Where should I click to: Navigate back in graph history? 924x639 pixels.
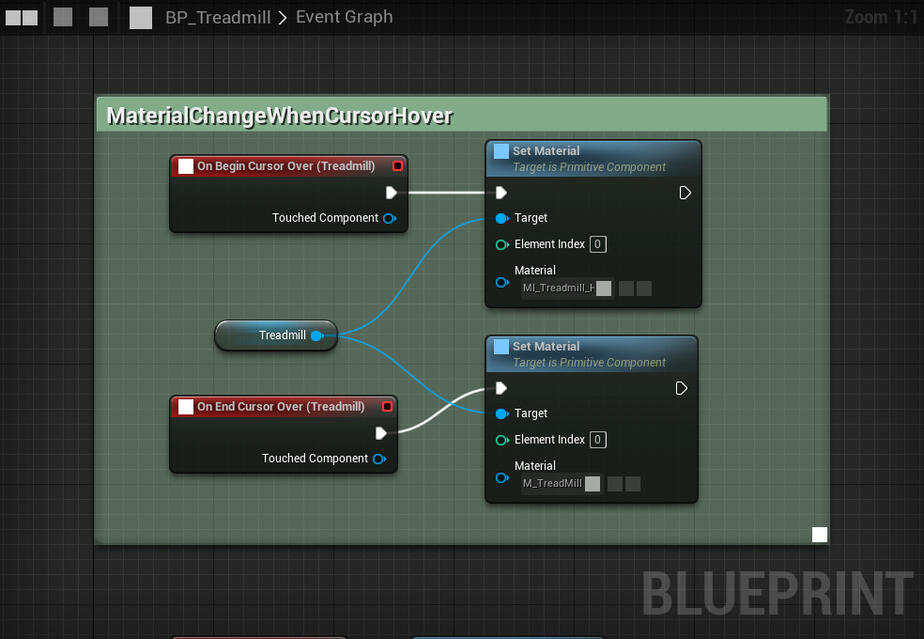[63, 17]
